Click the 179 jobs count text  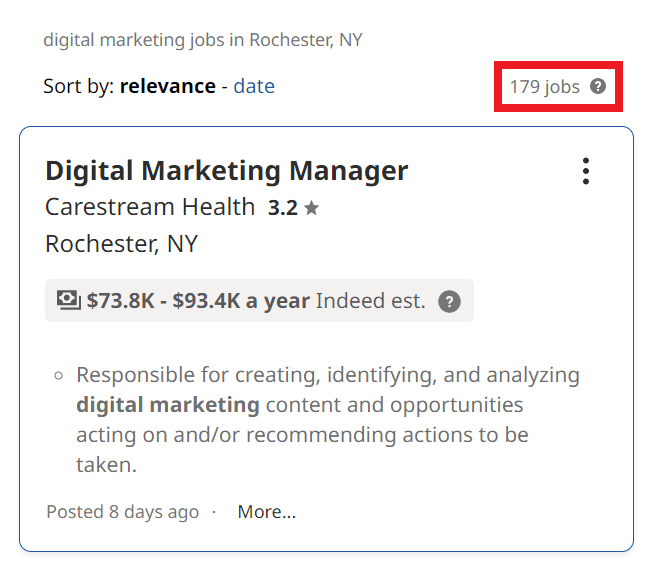(x=545, y=87)
